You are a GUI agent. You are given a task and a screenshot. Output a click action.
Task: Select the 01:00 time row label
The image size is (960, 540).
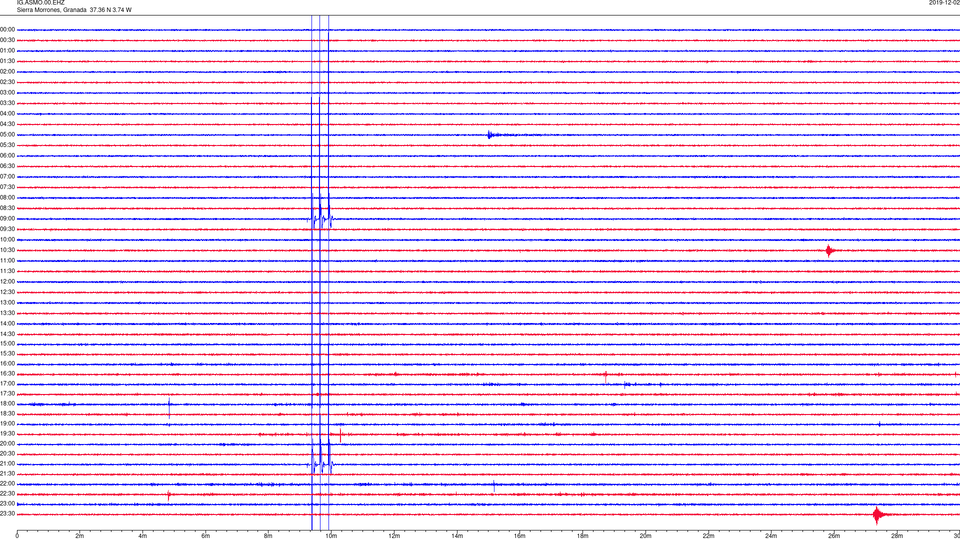(7, 51)
